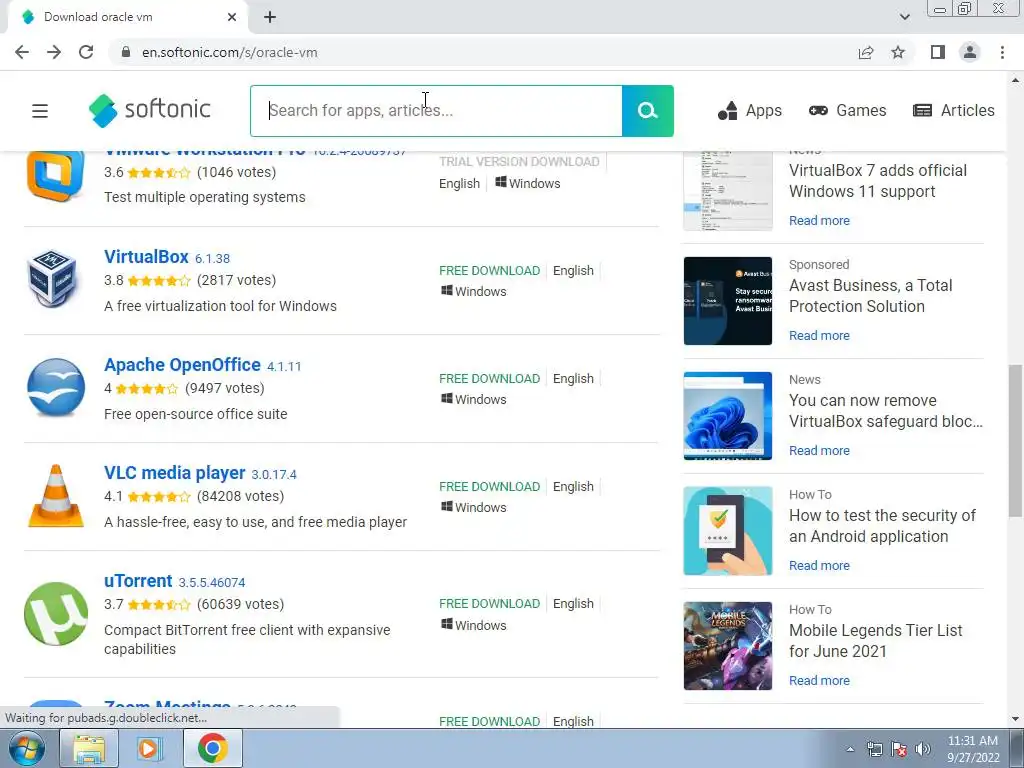The height and width of the screenshot is (768, 1024).
Task: Read more about Avast Business
Action: coord(819,336)
